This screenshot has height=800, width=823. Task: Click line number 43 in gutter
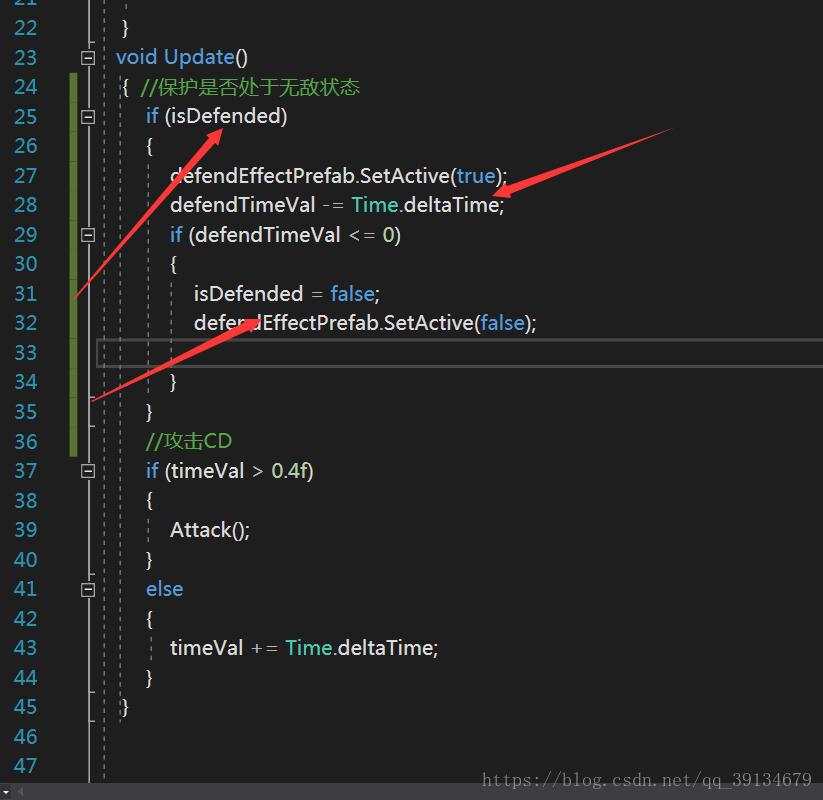point(26,648)
